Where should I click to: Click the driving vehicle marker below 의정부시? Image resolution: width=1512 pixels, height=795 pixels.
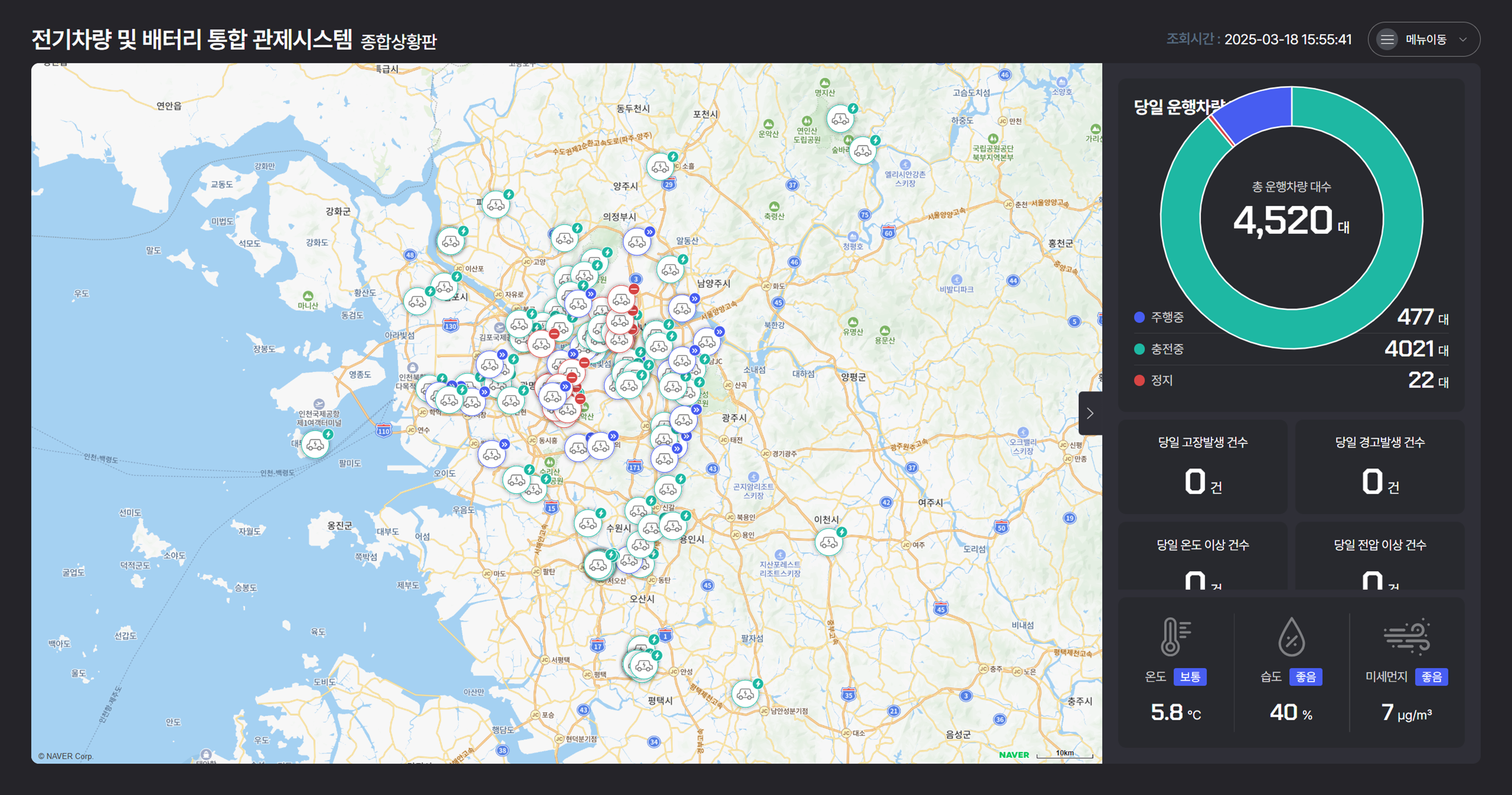click(x=637, y=242)
